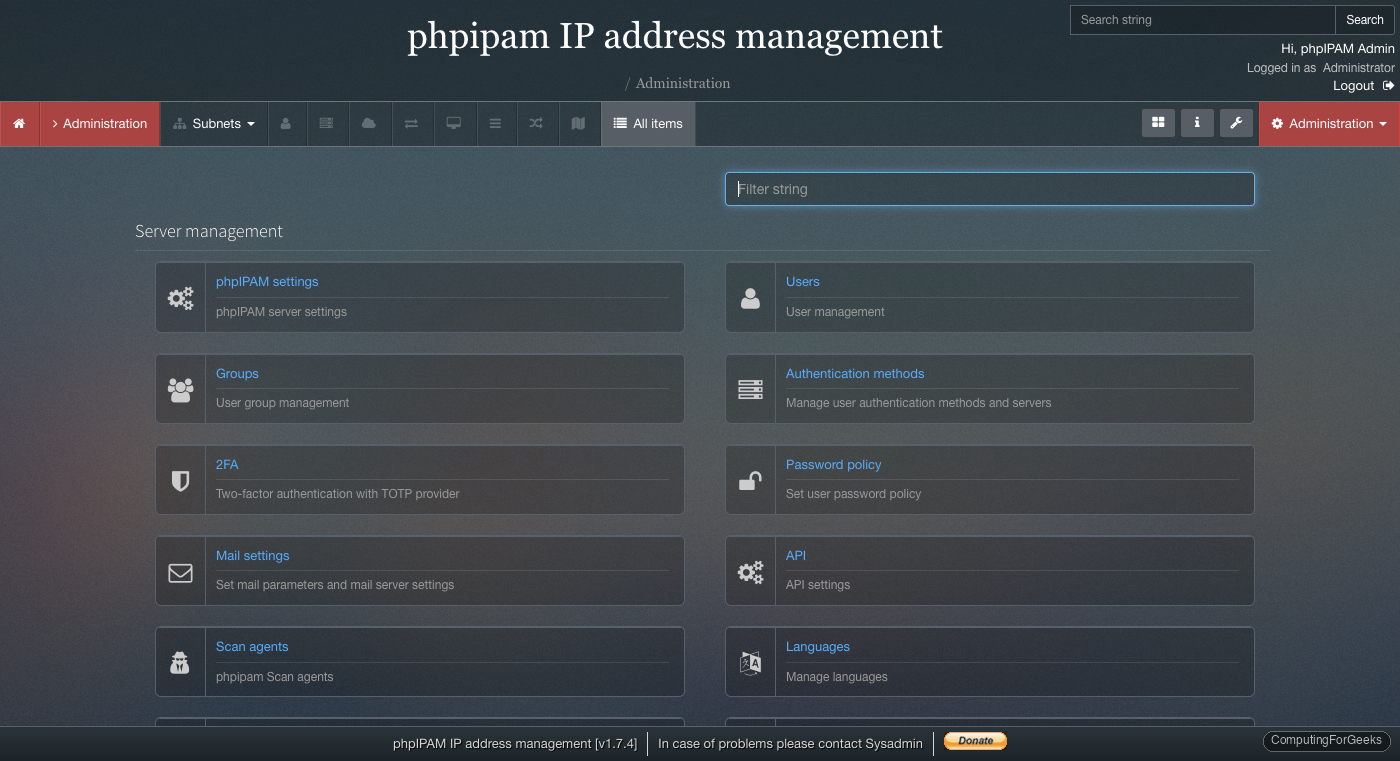
Task: Click the orange Donate badge in the footer
Action: [975, 741]
